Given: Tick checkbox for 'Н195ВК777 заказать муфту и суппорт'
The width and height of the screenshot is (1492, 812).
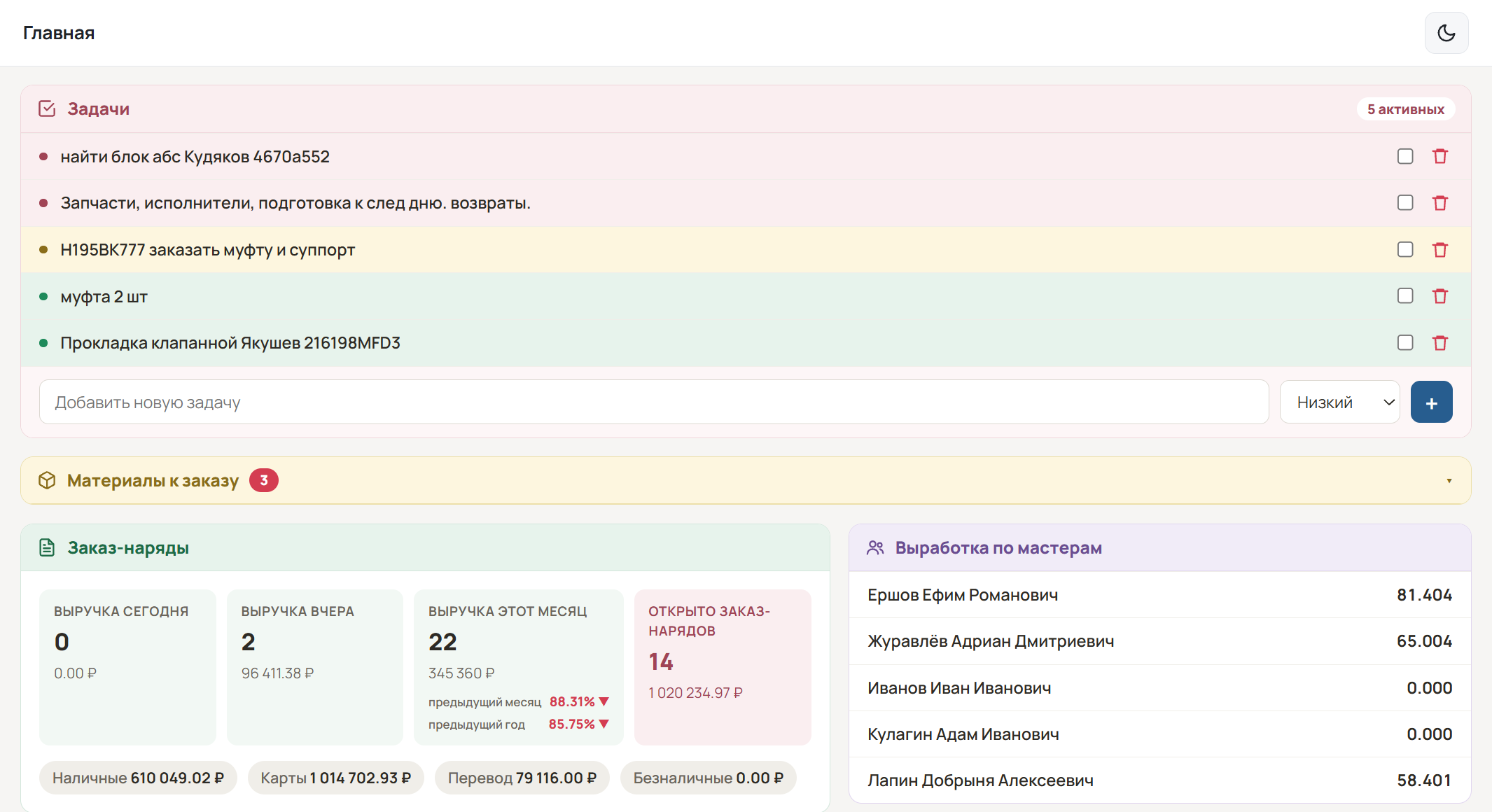Looking at the screenshot, I should (x=1404, y=250).
